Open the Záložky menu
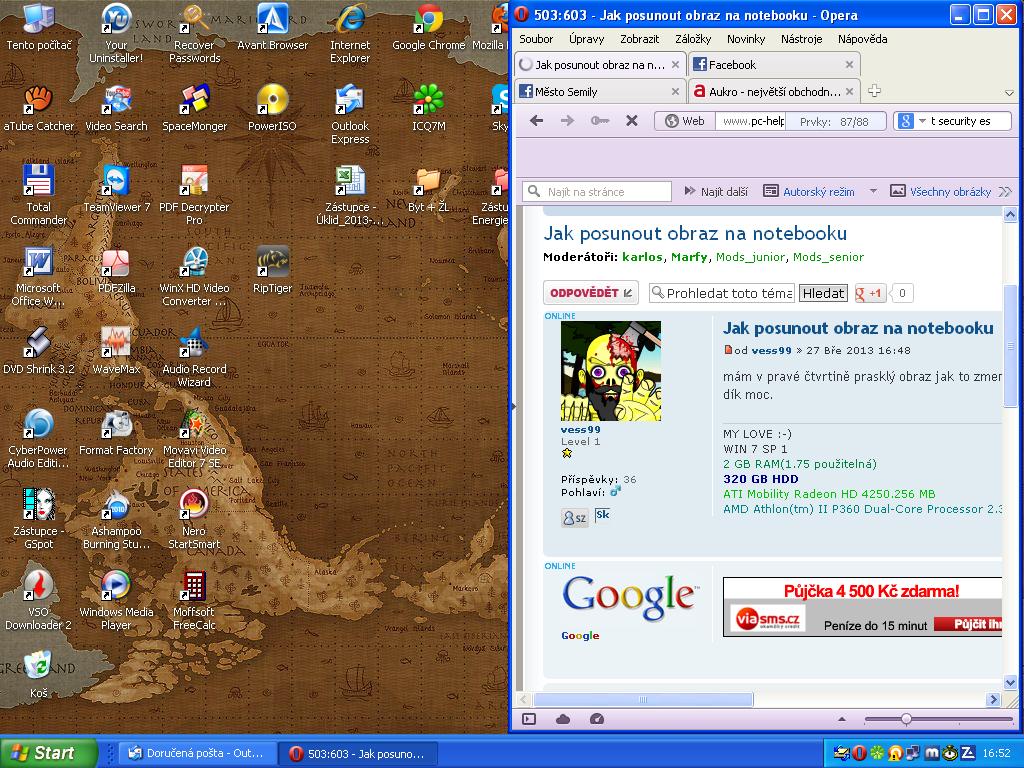The width and height of the screenshot is (1024, 768). click(693, 39)
